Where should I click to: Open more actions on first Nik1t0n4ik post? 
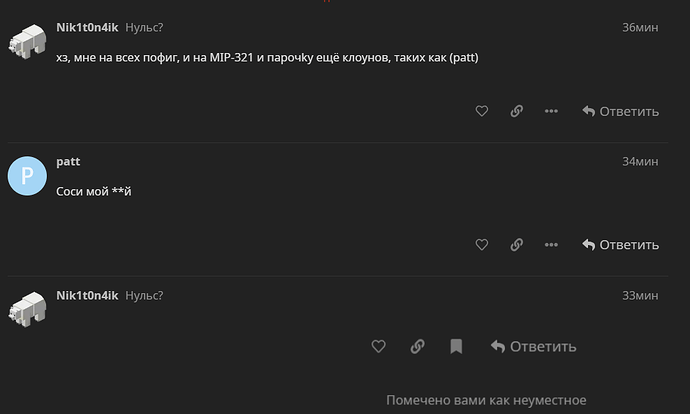click(x=551, y=111)
